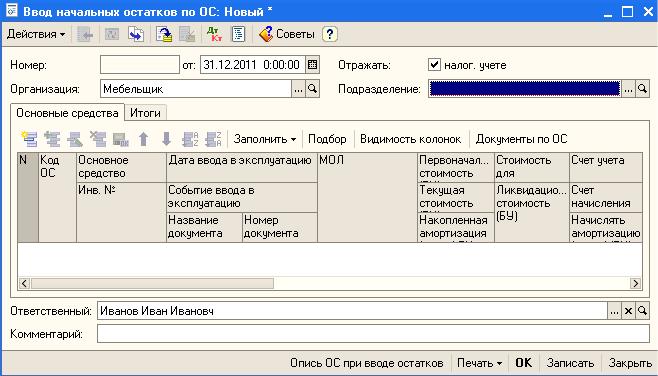Click the Закрыть button
The image size is (658, 376).
click(630, 363)
